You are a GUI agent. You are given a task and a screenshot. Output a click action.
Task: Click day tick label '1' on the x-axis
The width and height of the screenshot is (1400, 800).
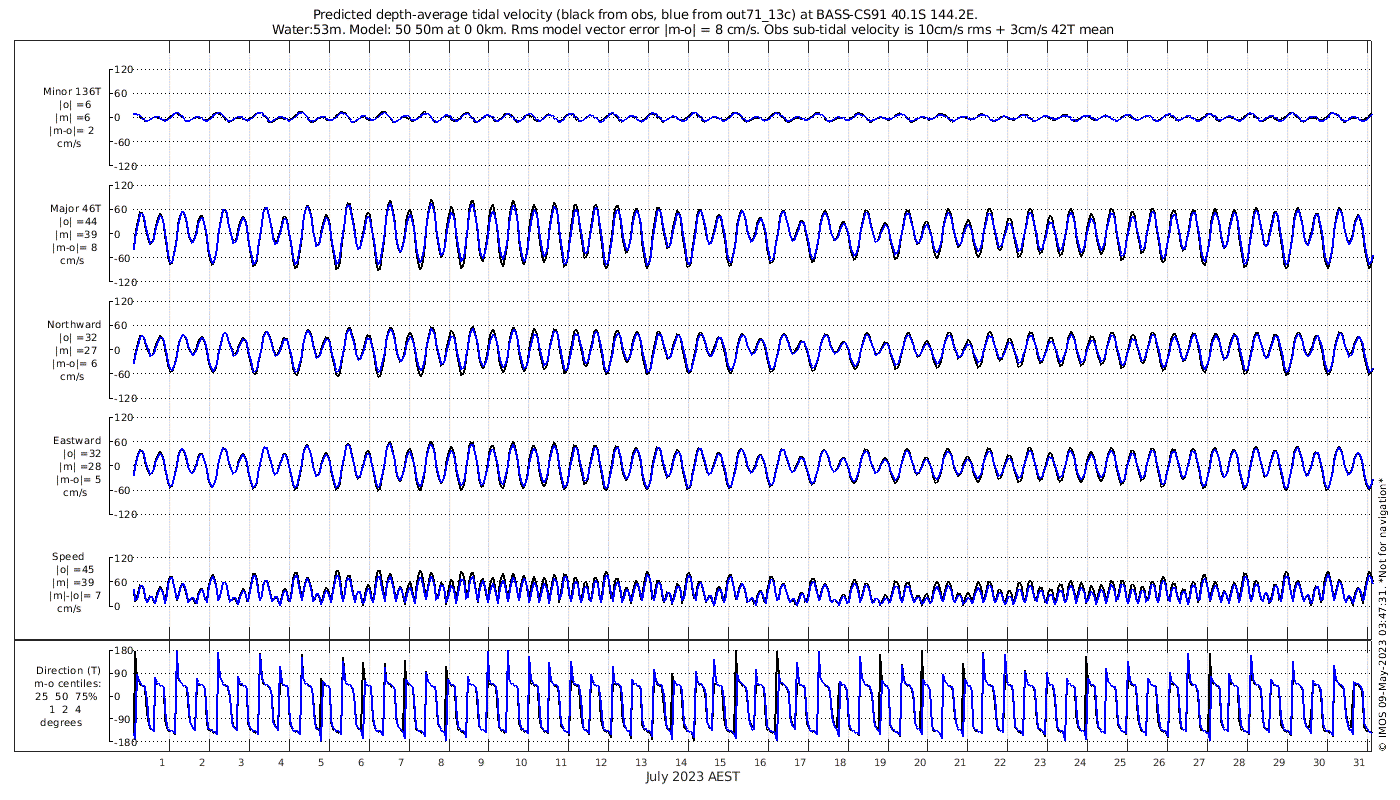click(162, 762)
